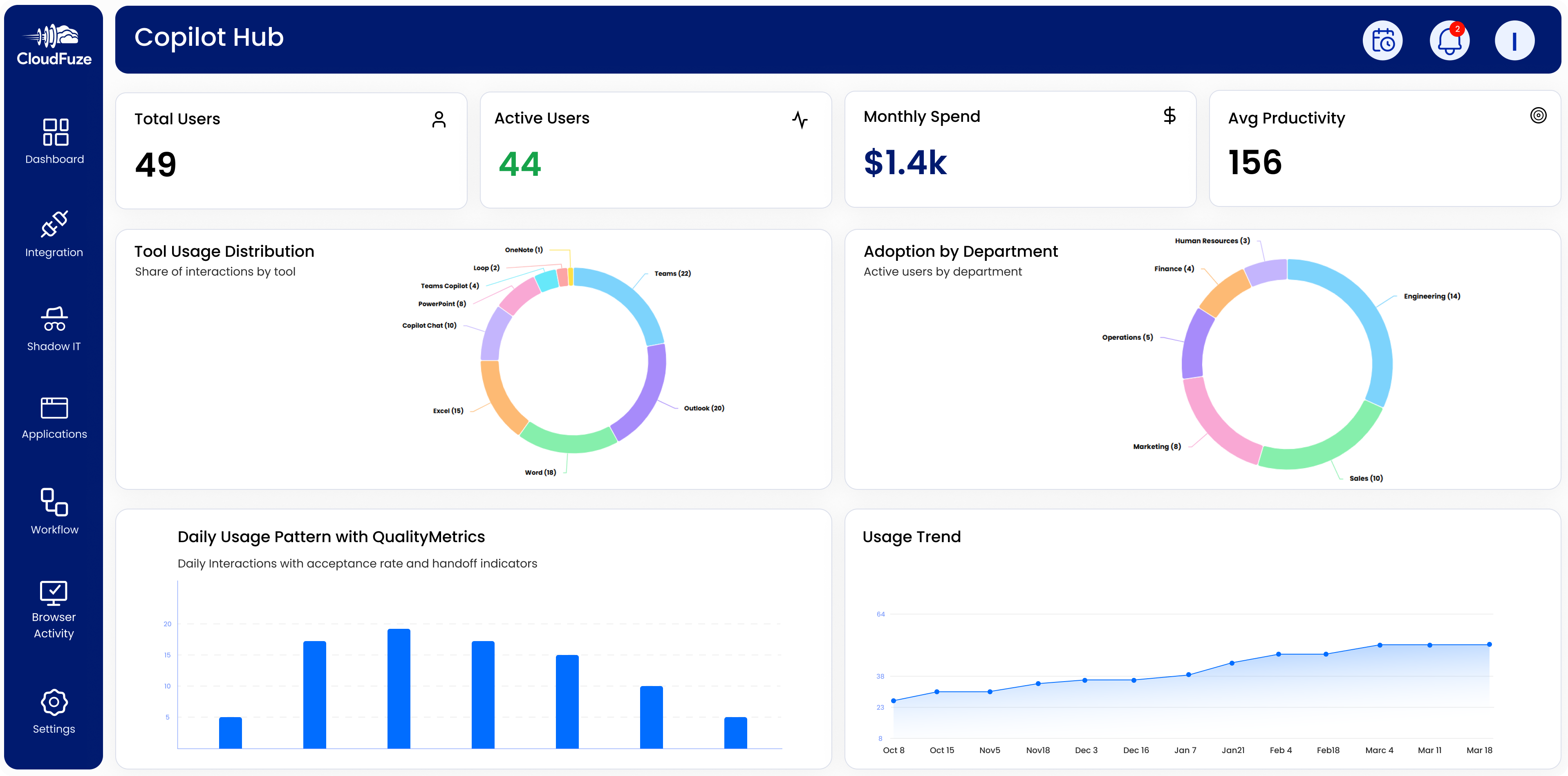Select Integration from the sidebar
1568x776 pixels.
click(54, 234)
